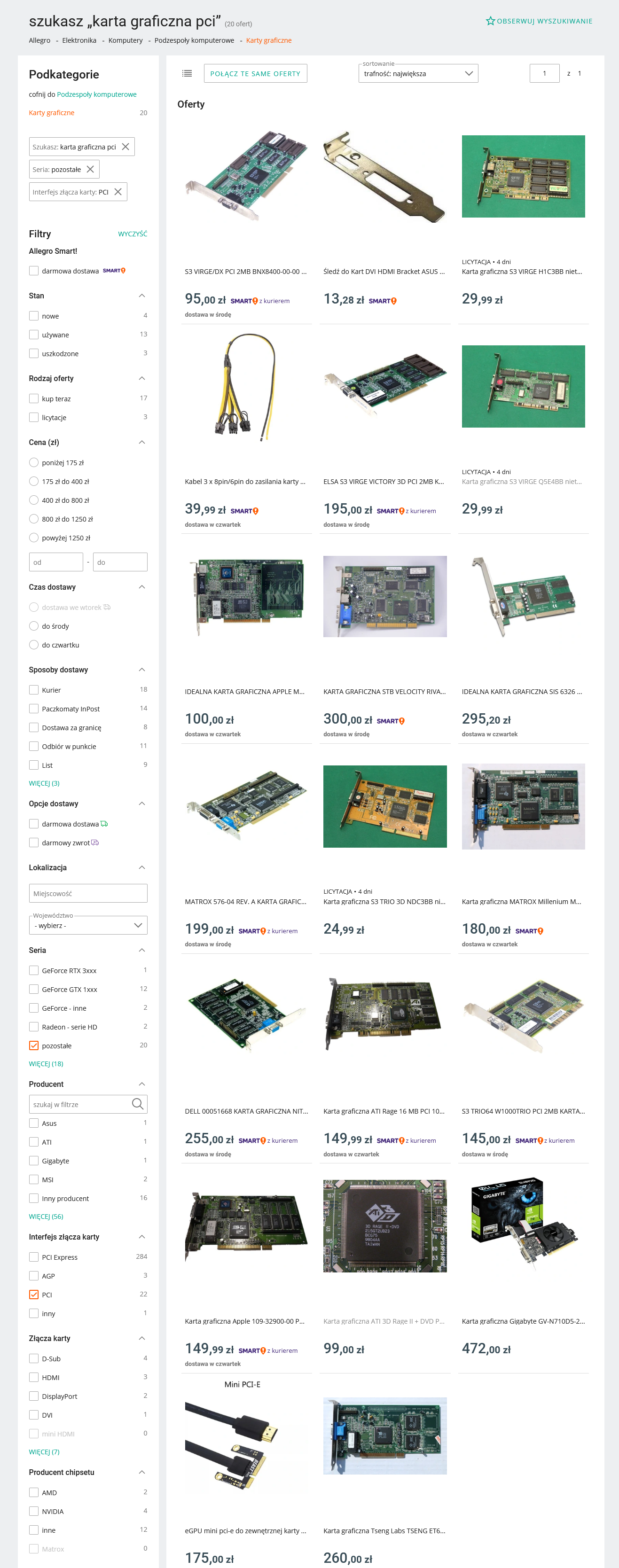
Task: Tick the 'Kurier' delivery method checkbox
Action: pos(34,690)
